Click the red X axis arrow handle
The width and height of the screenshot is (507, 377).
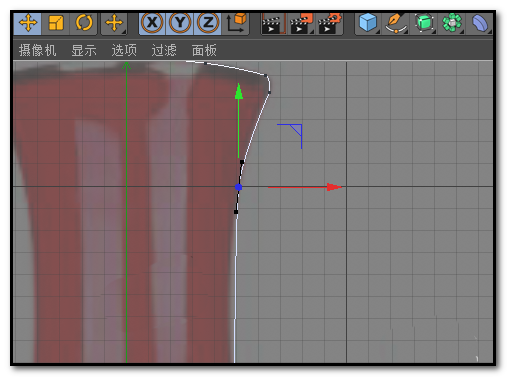pos(334,187)
